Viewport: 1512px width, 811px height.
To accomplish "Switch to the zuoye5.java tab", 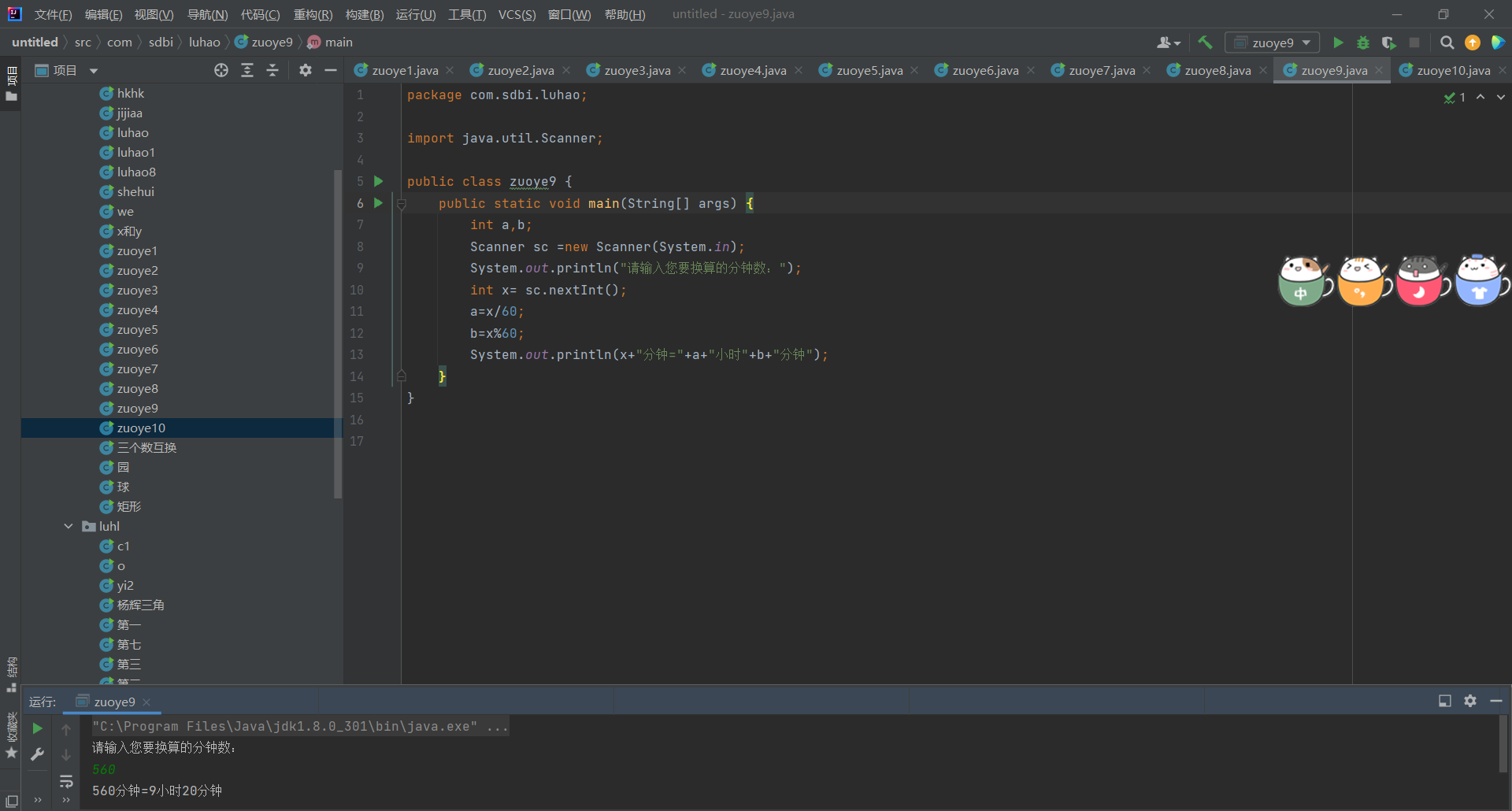I will click(869, 71).
